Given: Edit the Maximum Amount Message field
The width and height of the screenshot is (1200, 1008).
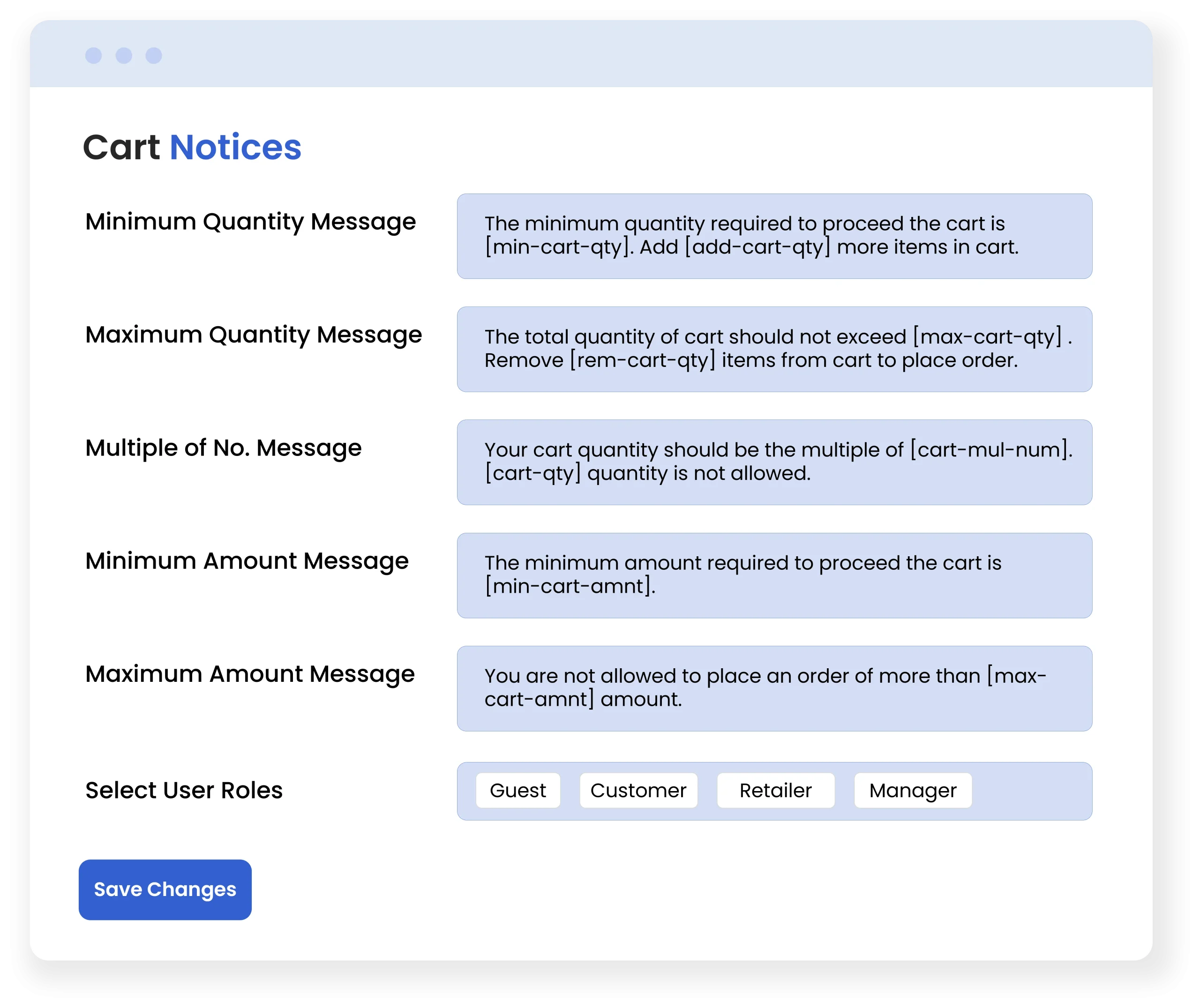Looking at the screenshot, I should pos(774,688).
